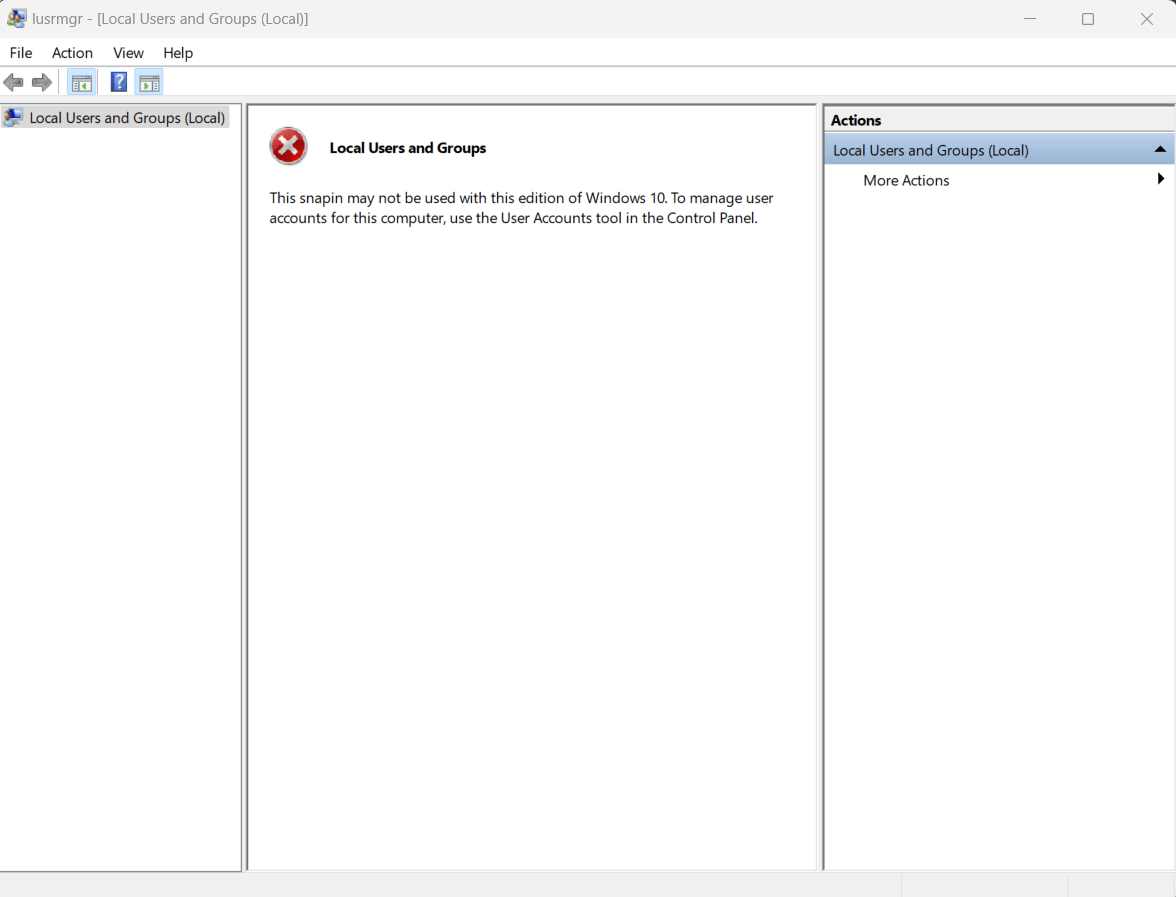Expand the More Actions submenu arrow
This screenshot has height=897, width=1176.
pyautogui.click(x=1160, y=178)
